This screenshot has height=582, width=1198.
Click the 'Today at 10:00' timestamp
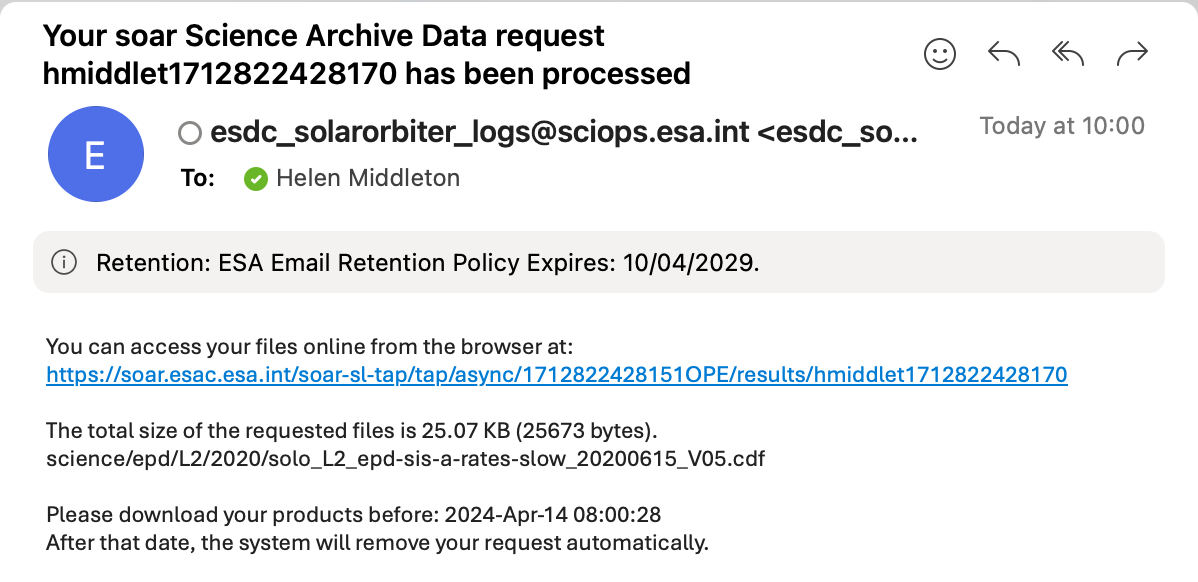pos(1062,126)
